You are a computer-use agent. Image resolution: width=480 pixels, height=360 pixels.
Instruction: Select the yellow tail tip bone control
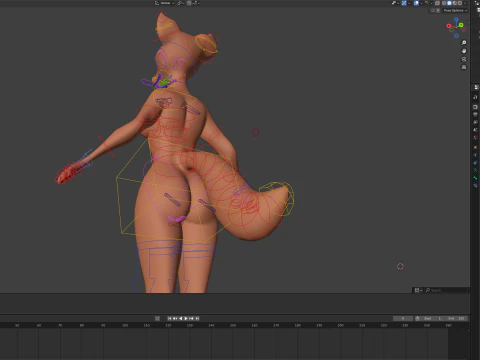tap(276, 199)
